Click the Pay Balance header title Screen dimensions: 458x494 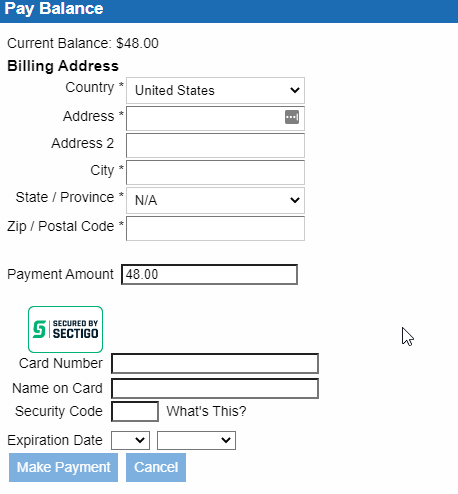click(54, 9)
